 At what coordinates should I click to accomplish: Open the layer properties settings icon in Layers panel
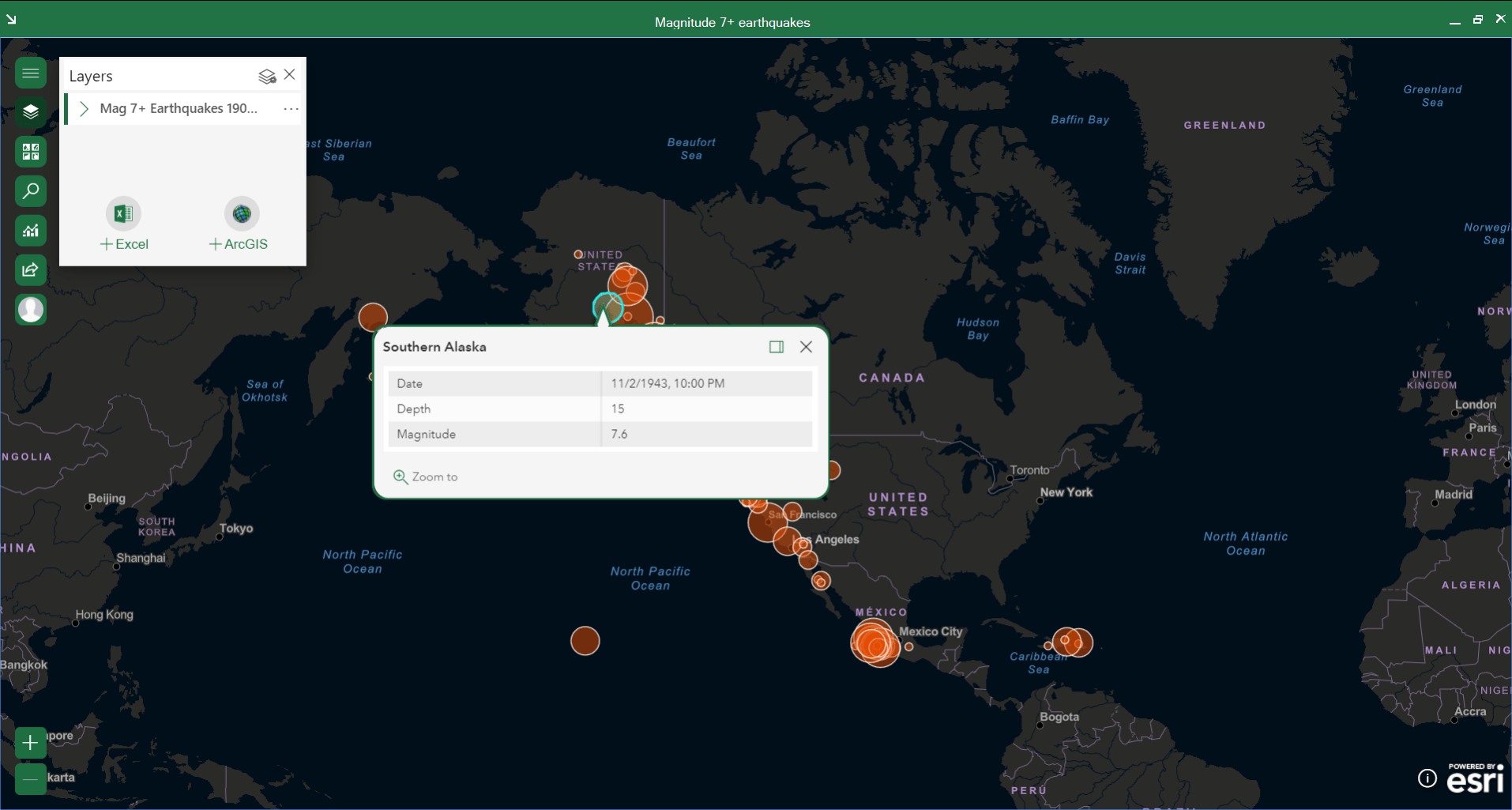click(x=265, y=75)
